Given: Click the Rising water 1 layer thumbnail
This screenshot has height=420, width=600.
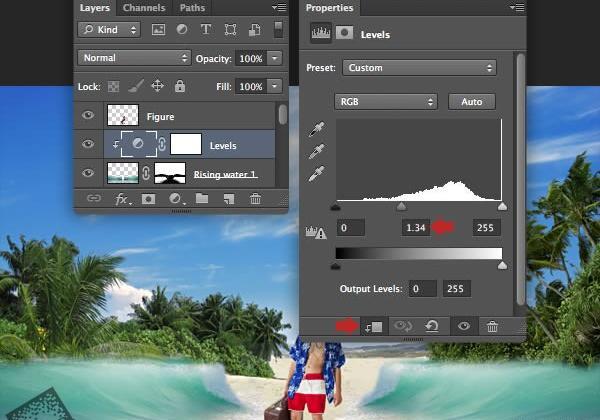Looking at the screenshot, I should [123, 173].
